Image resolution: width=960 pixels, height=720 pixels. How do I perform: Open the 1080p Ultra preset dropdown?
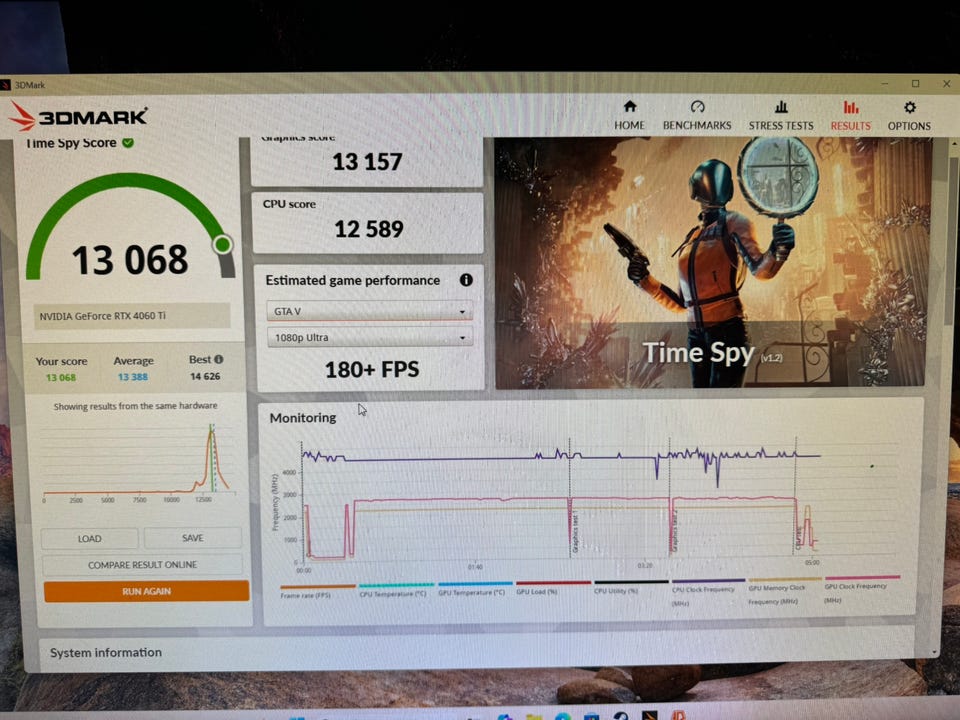pyautogui.click(x=369, y=337)
